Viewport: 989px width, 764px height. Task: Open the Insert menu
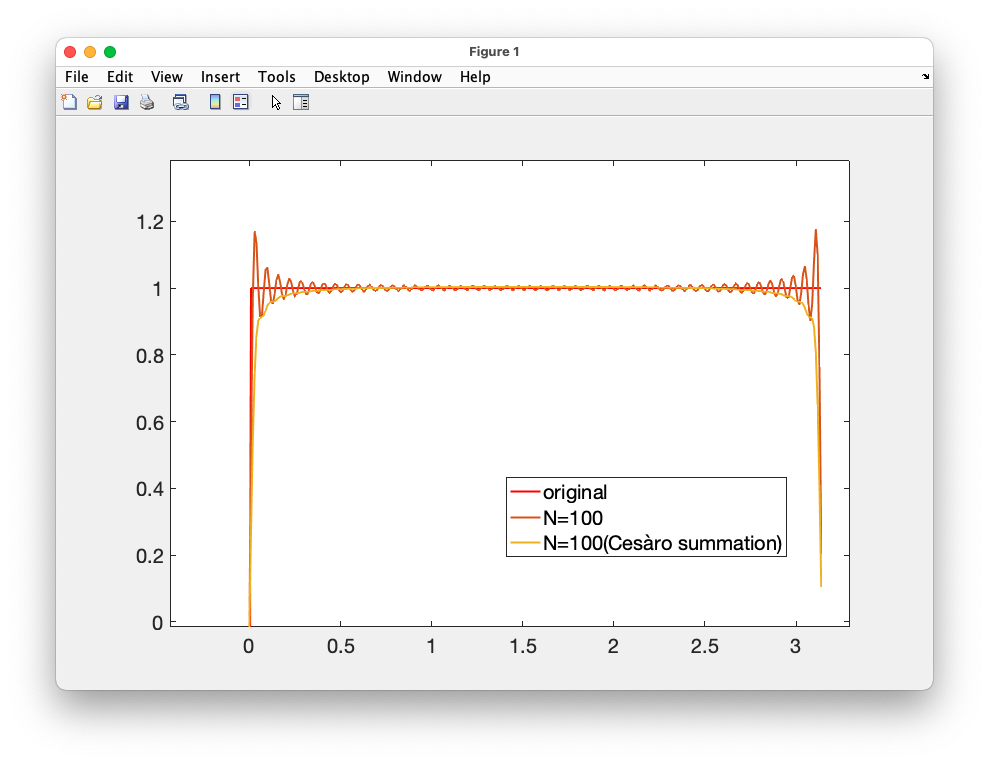[x=220, y=77]
